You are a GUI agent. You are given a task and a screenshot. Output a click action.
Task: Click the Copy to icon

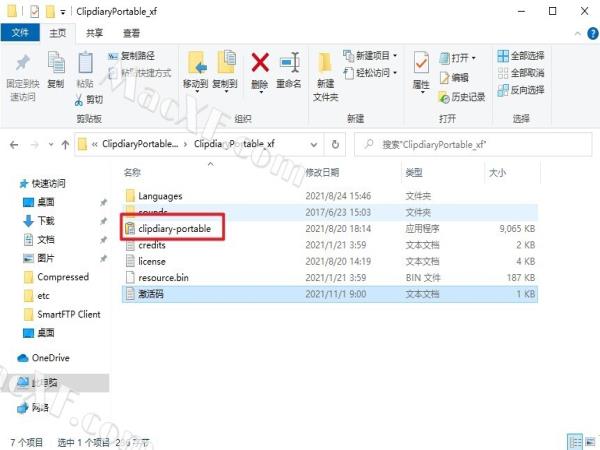coord(227,62)
